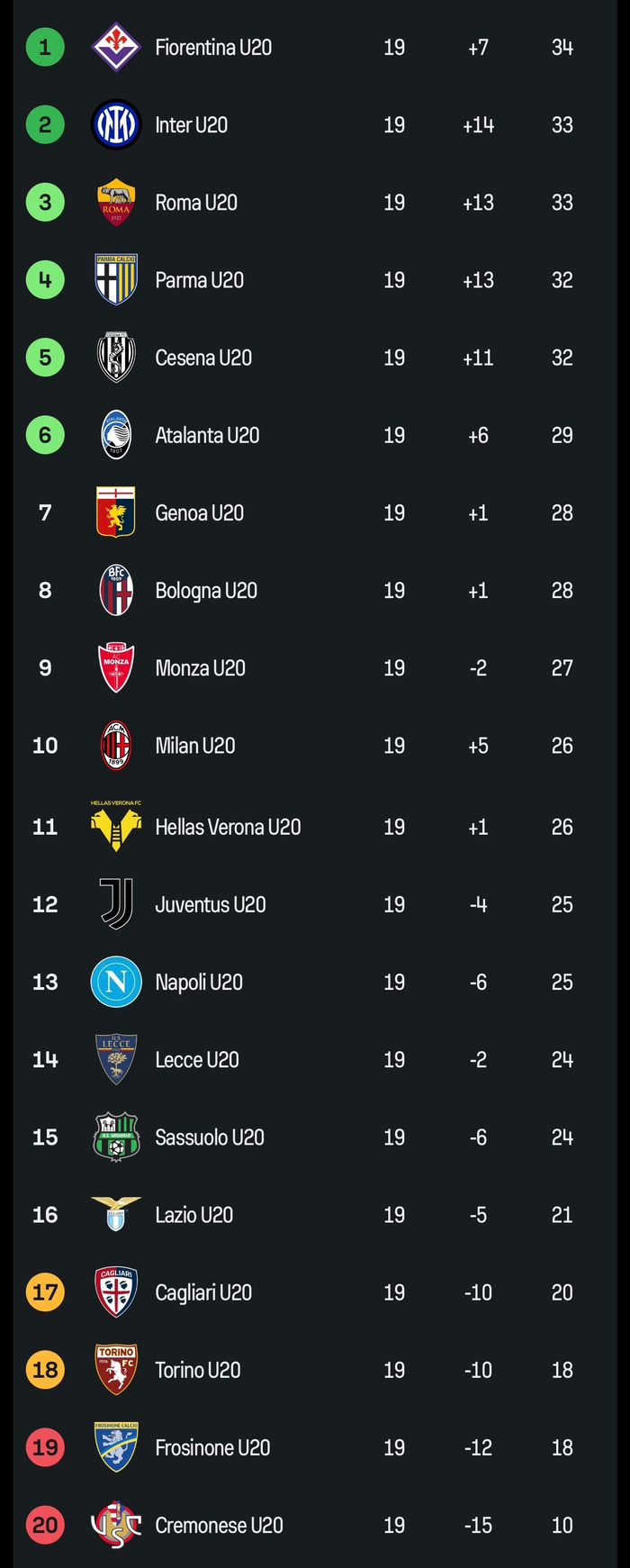
Task: Click the Torino U20 bull badge
Action: 116,1370
